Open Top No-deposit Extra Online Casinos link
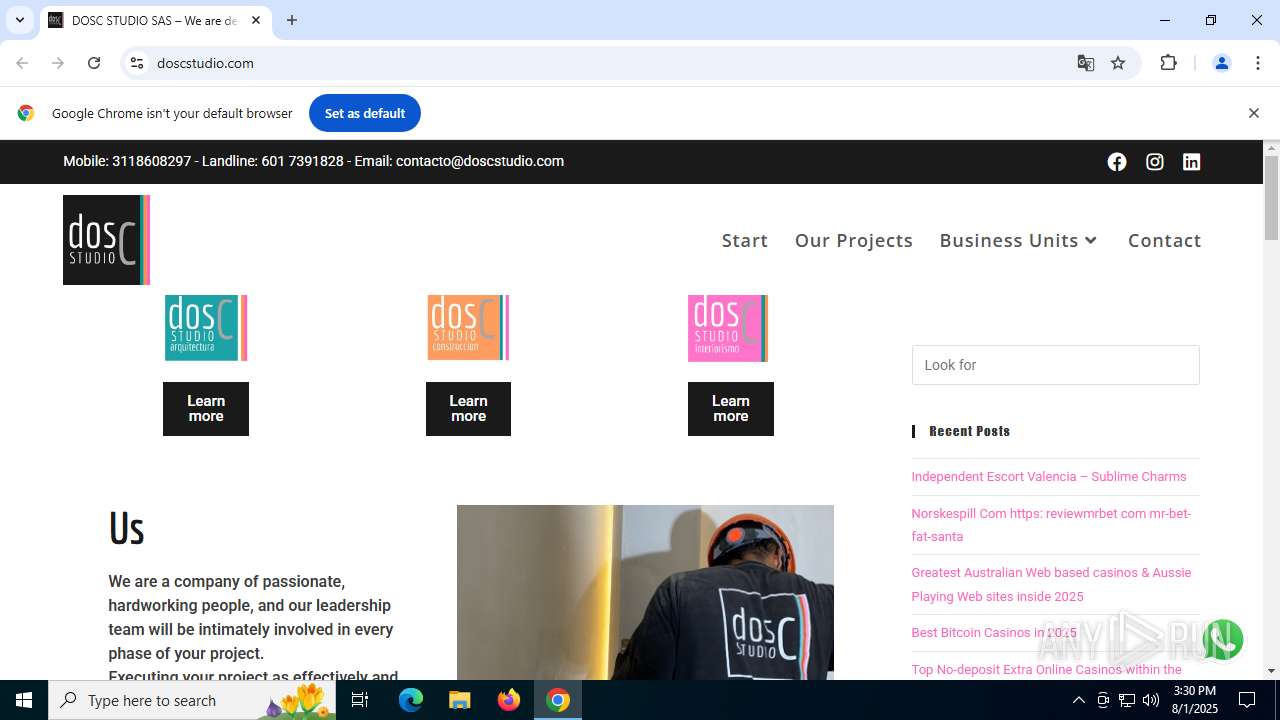This screenshot has height=720, width=1280. (1046, 669)
